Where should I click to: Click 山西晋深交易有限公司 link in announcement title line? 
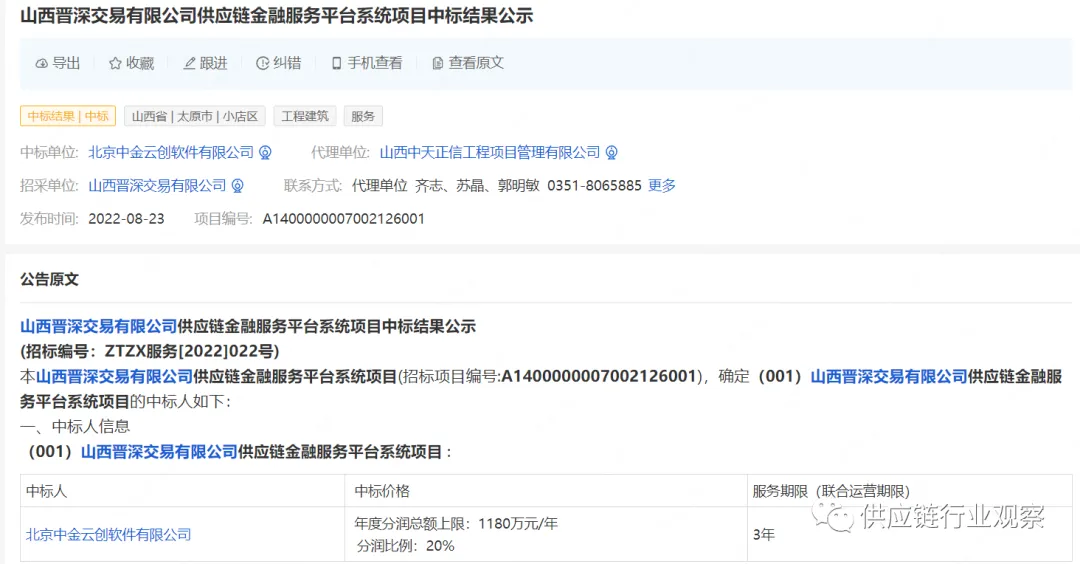pyautogui.click(x=98, y=326)
